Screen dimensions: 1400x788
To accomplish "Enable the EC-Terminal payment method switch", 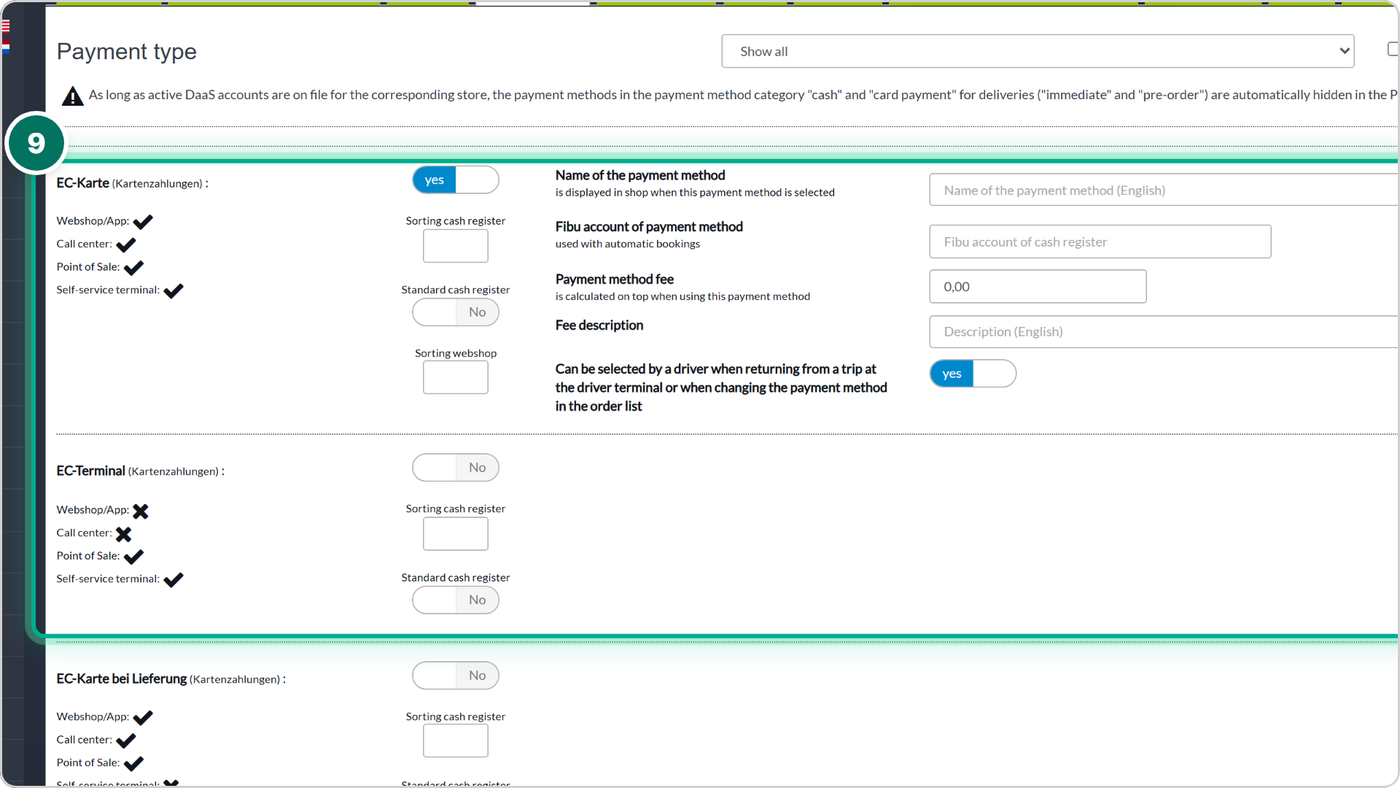I will point(455,467).
